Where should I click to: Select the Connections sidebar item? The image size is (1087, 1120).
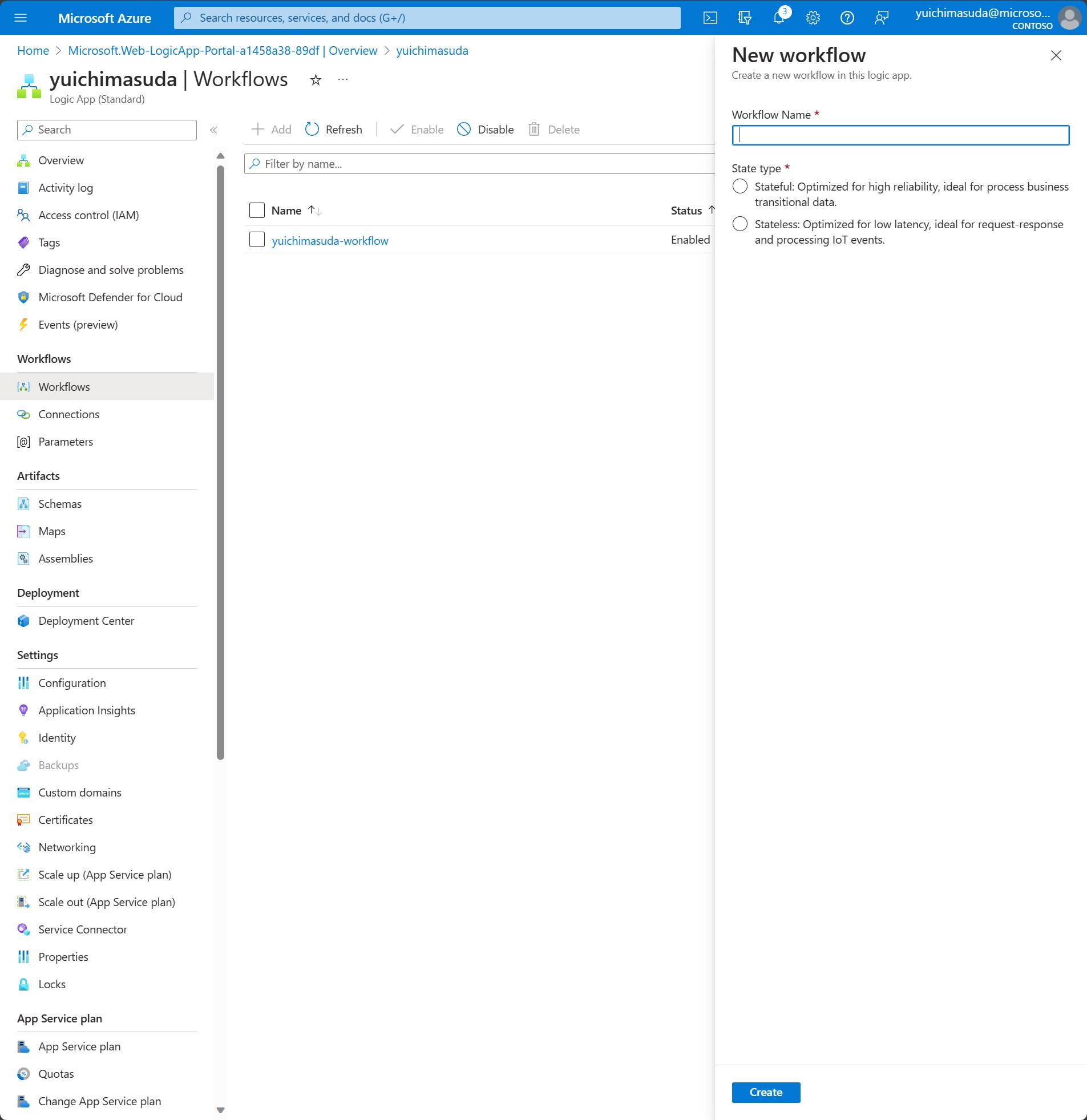pos(68,414)
